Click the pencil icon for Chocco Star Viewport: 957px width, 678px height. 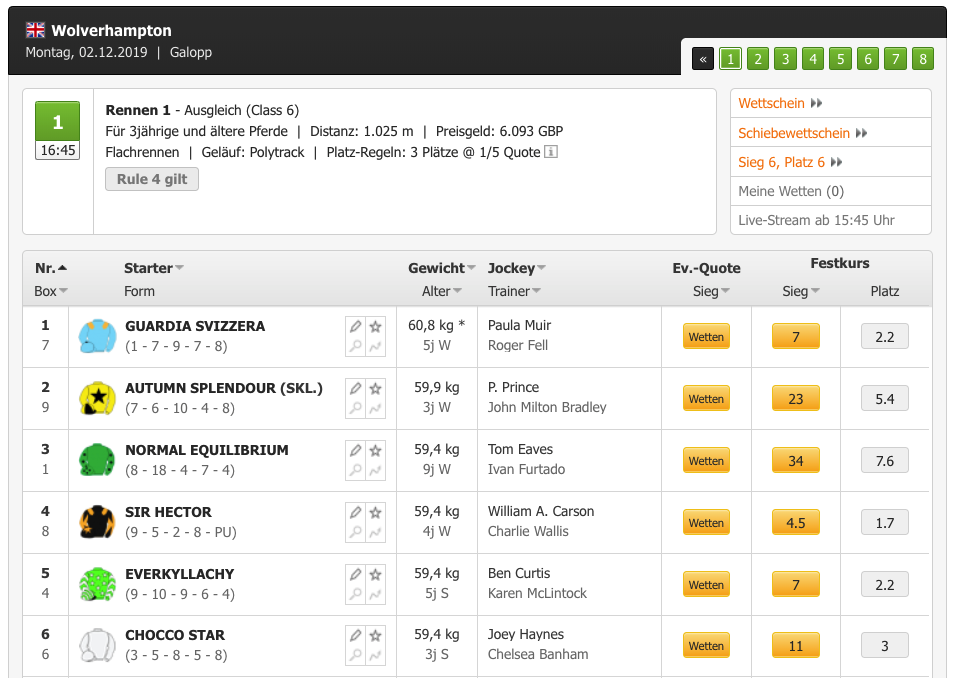click(355, 635)
